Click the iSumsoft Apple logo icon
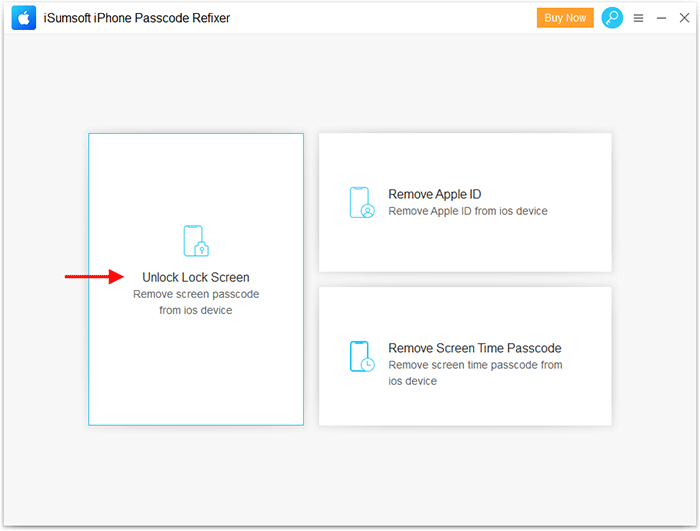 pyautogui.click(x=24, y=18)
